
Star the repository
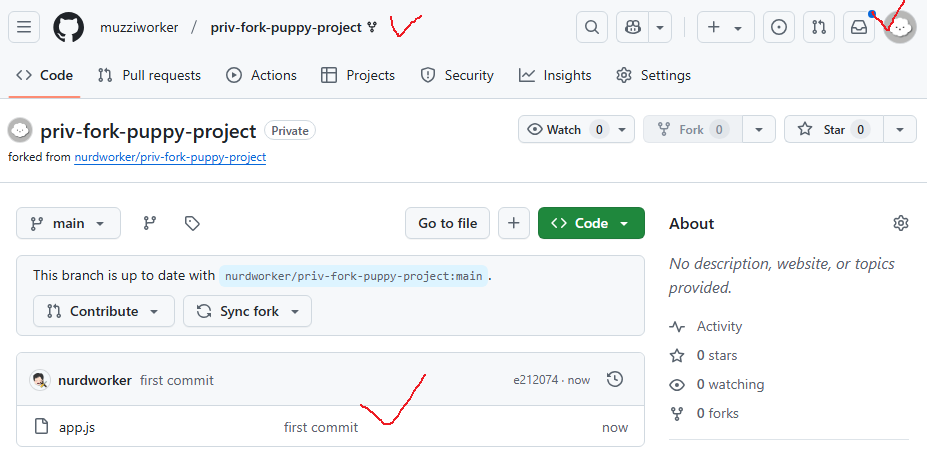834,130
